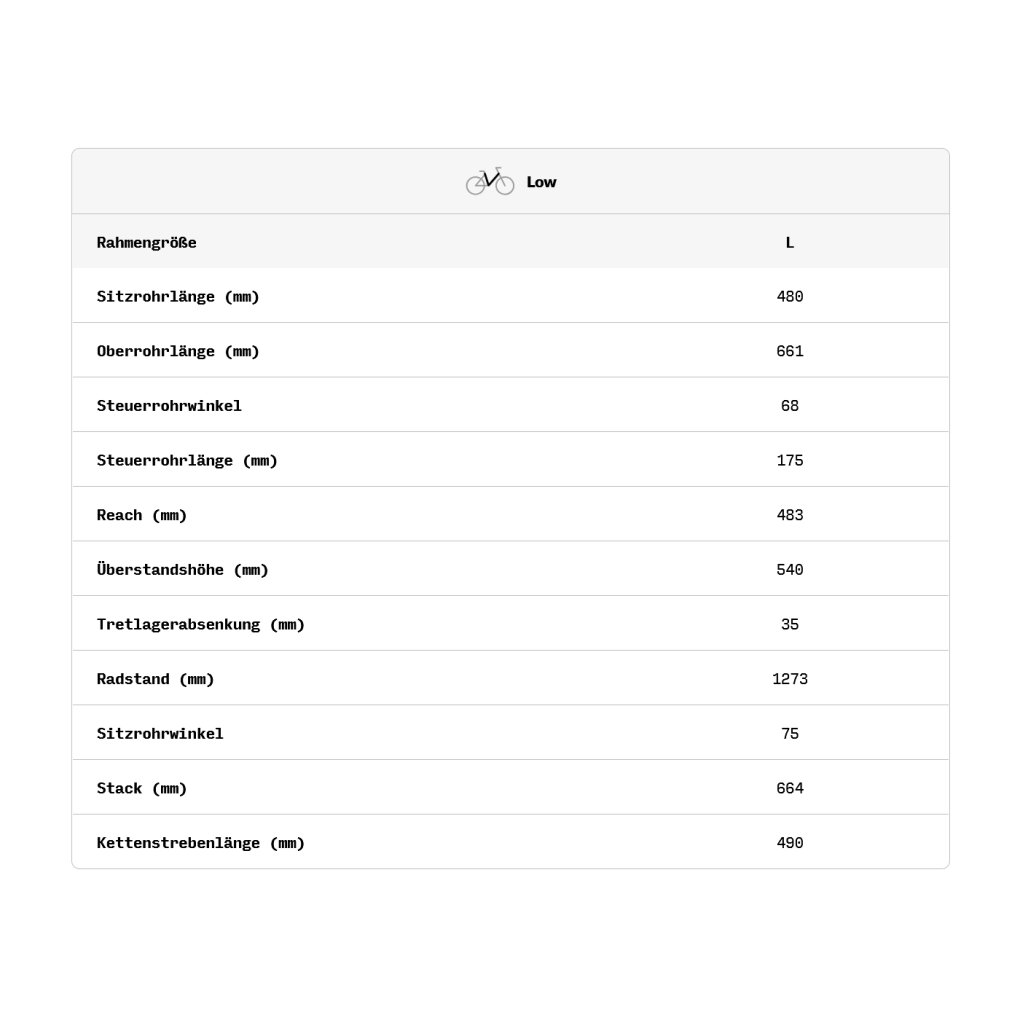
Task: Click the Steuerrohrwinkel row label
Action: point(169,406)
